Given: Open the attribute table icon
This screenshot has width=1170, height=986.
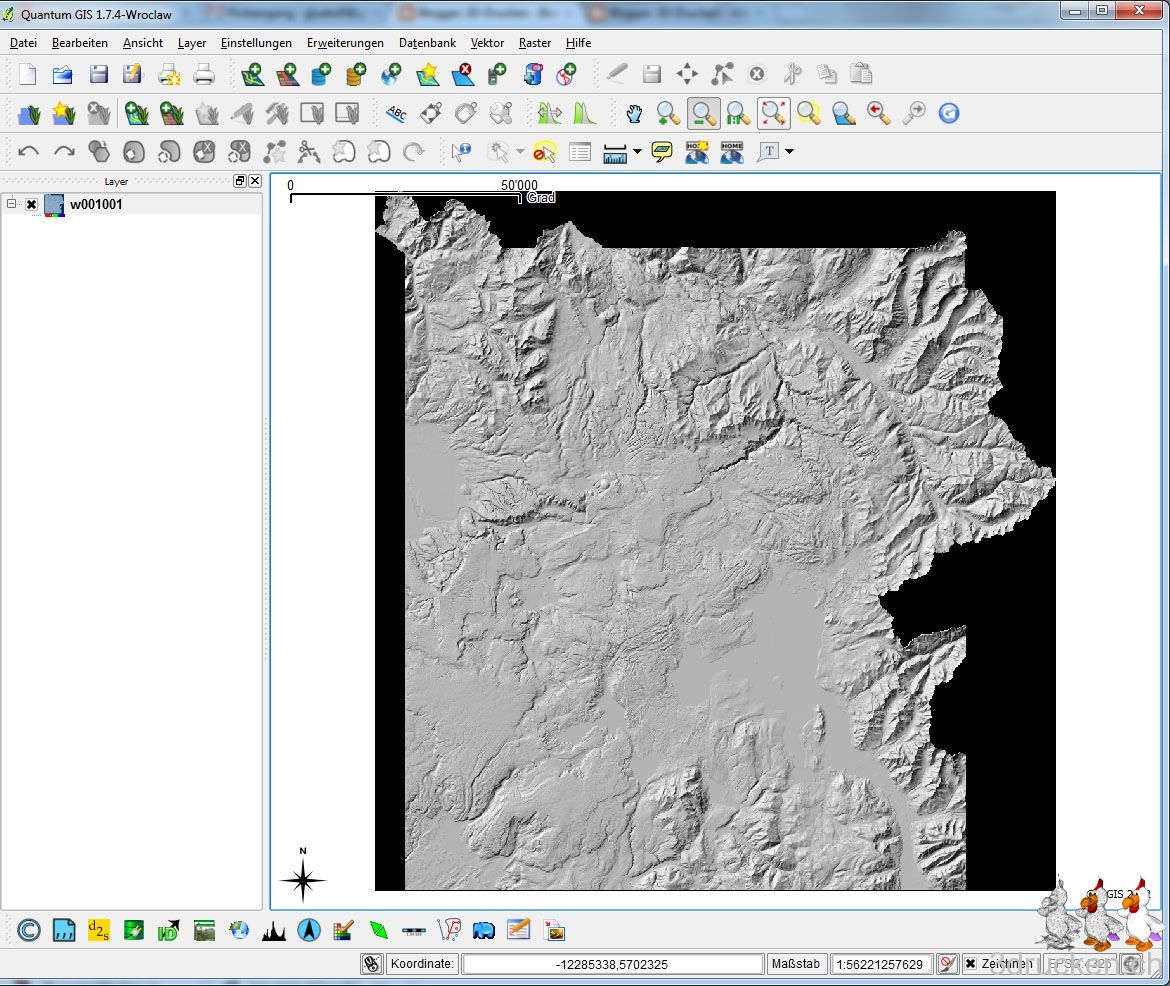Looking at the screenshot, I should (x=580, y=152).
